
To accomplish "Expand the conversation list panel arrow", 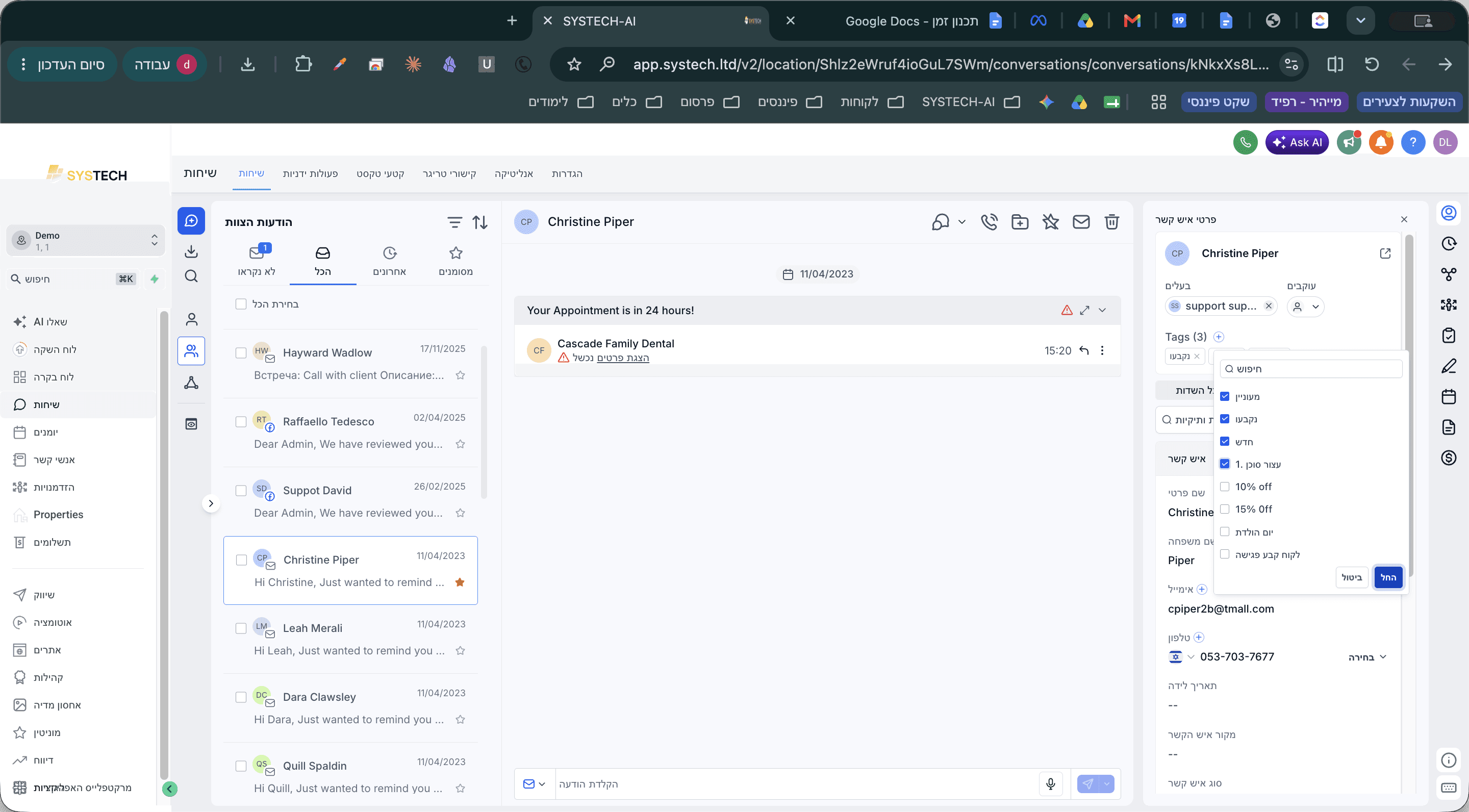I will pos(211,503).
